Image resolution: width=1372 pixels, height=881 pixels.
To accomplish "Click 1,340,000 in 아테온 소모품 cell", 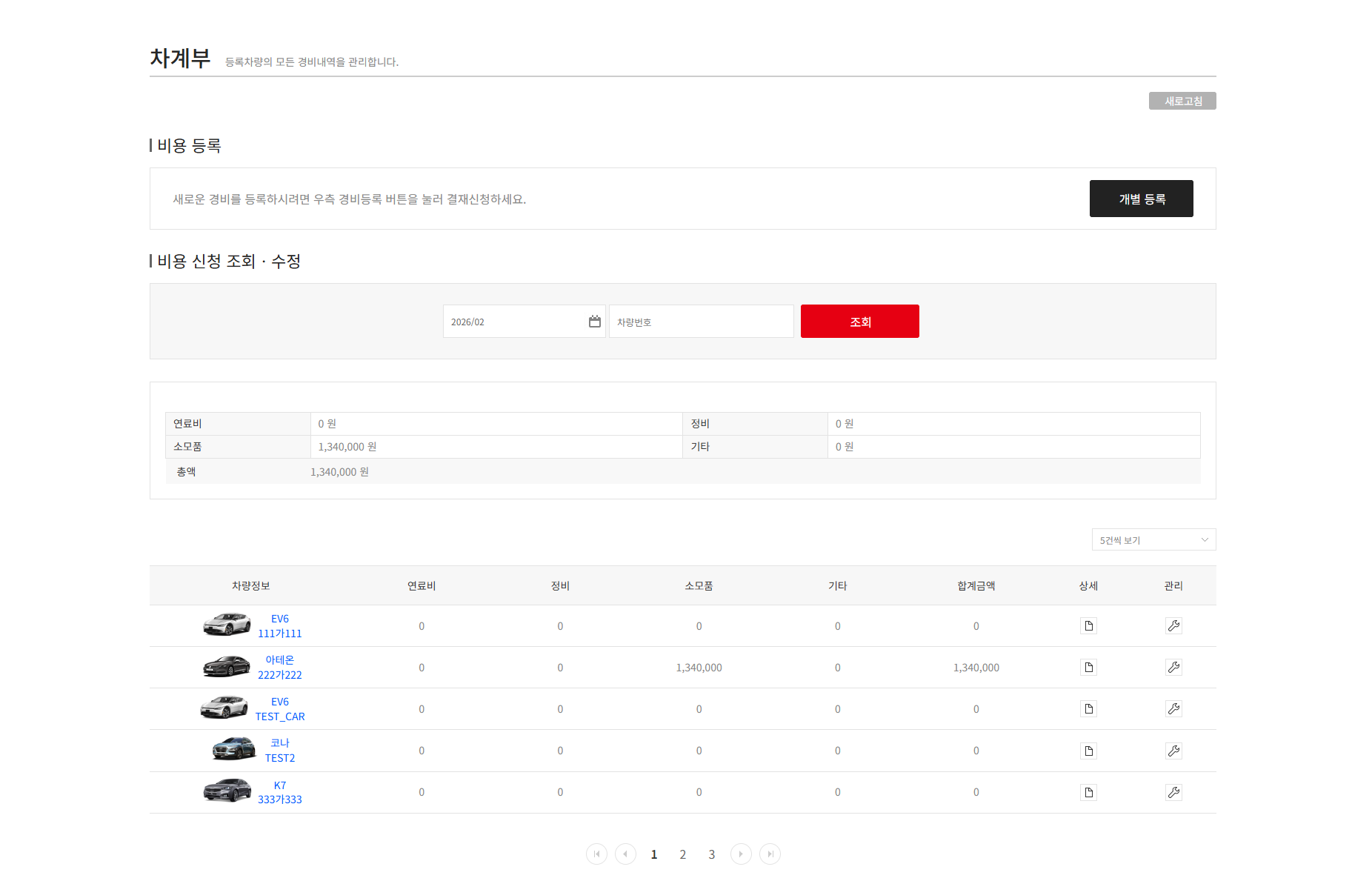I will click(699, 668).
